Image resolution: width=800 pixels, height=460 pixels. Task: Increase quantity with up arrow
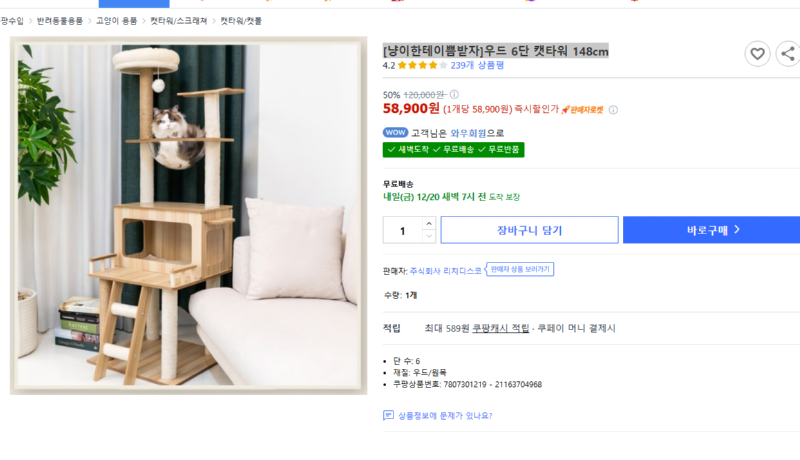pyautogui.click(x=429, y=223)
